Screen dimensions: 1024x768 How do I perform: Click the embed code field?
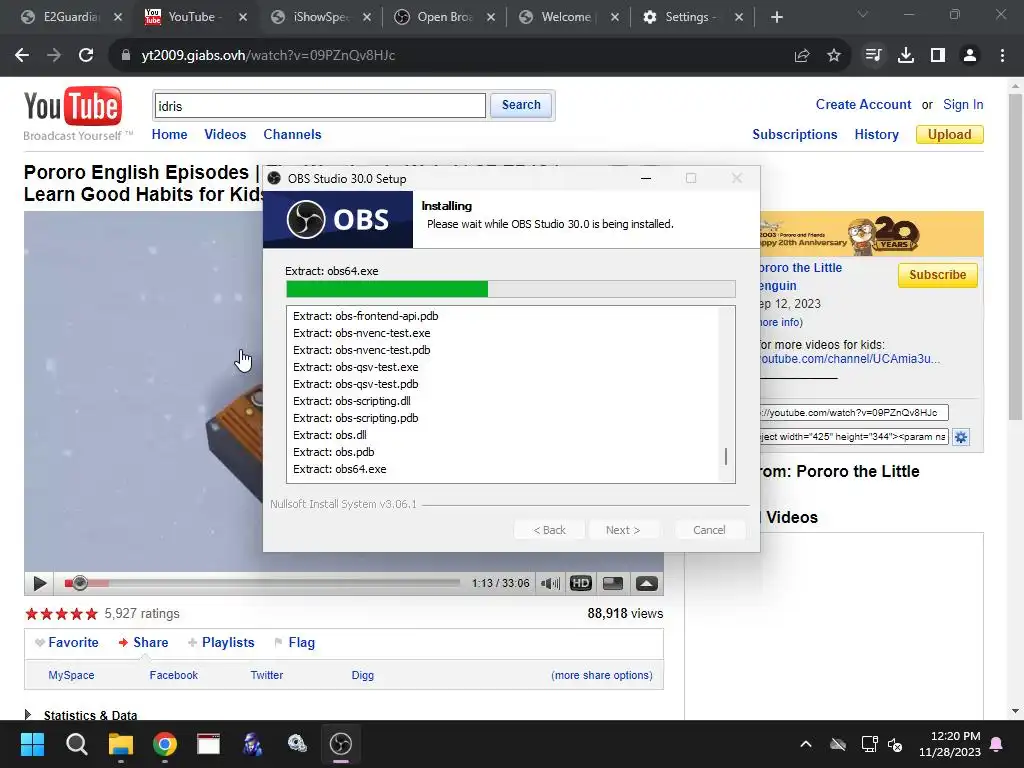[x=854, y=437]
